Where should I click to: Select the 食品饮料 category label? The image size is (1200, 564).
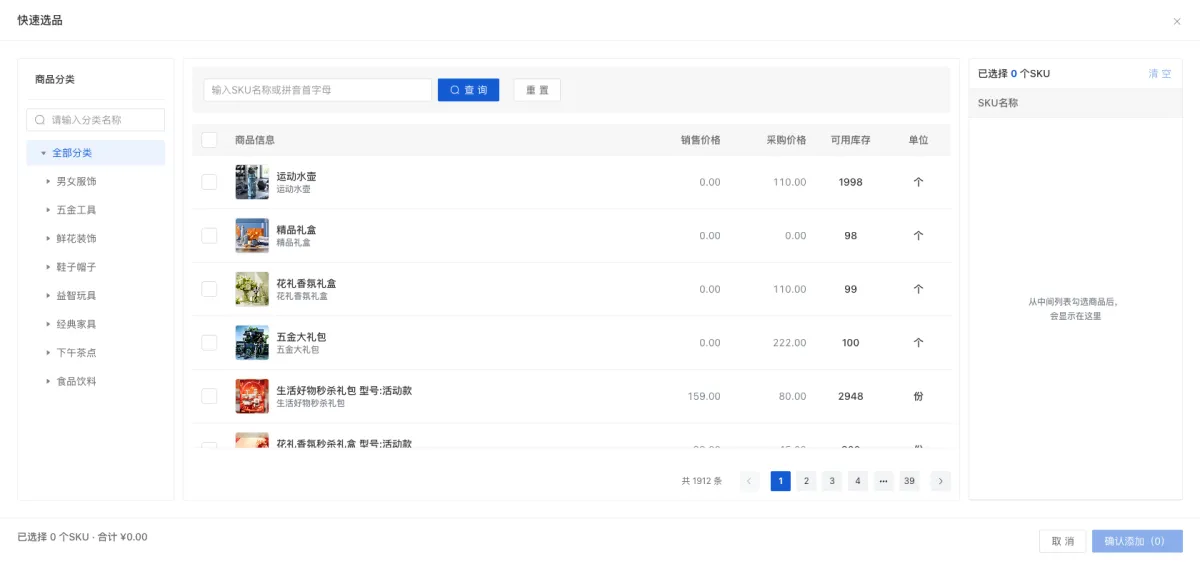76,381
